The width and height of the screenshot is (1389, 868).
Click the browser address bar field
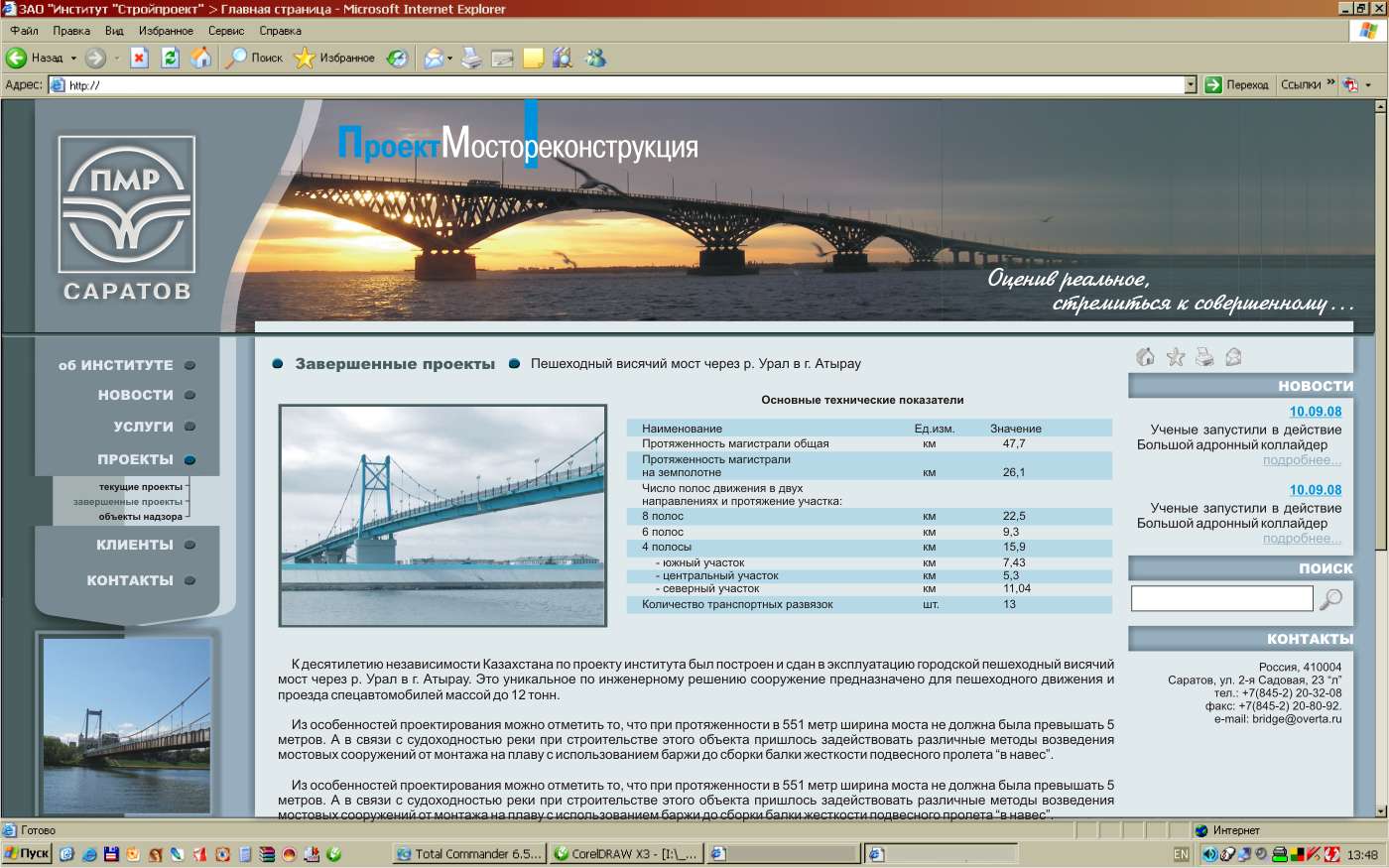point(623,85)
